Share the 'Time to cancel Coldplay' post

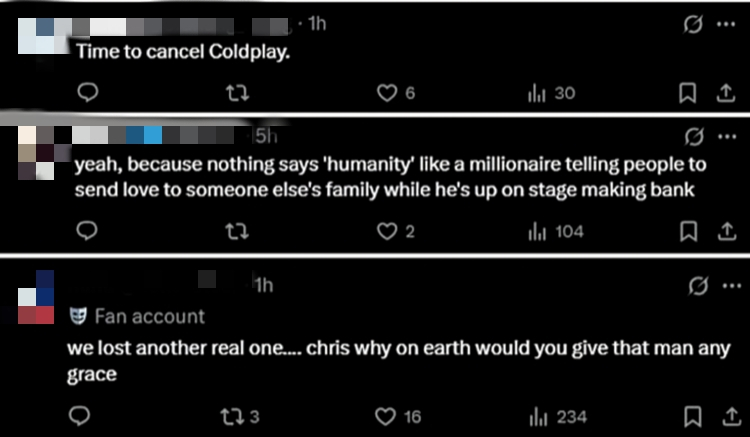tap(722, 93)
